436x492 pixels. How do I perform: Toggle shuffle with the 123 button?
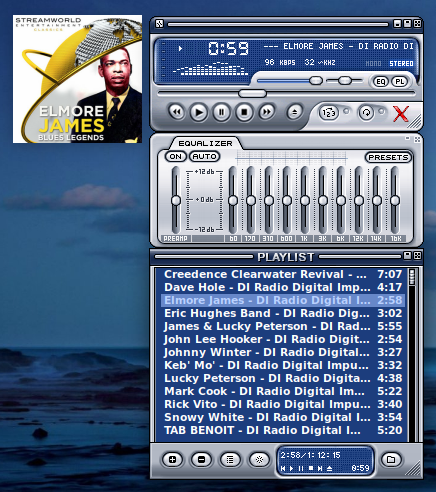click(x=329, y=113)
